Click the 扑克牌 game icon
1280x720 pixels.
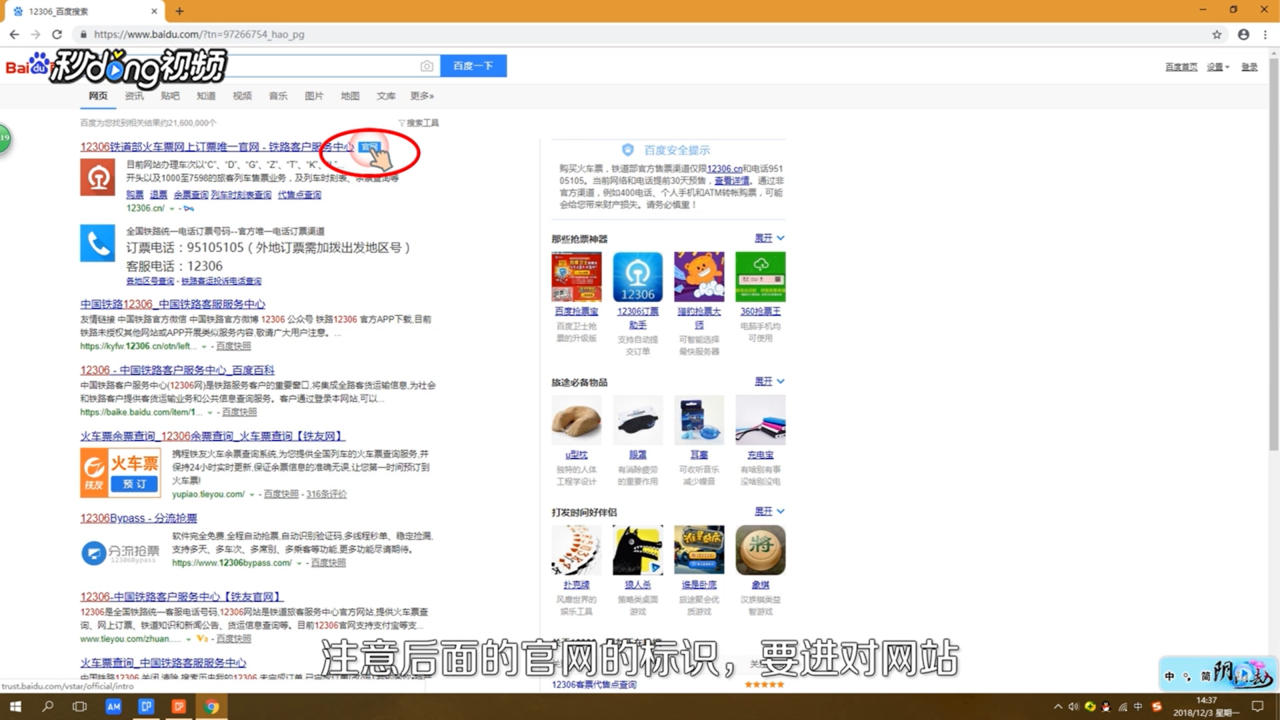point(576,550)
